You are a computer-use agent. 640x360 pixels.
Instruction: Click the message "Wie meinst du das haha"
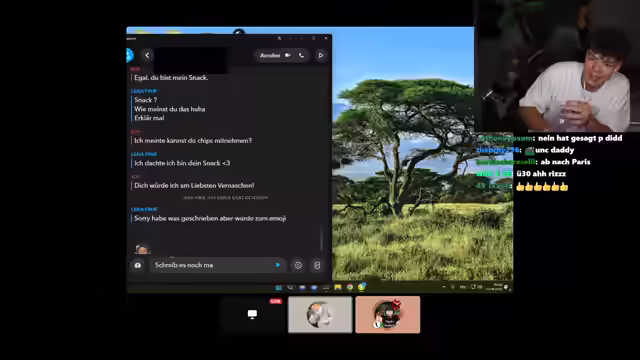coord(169,109)
